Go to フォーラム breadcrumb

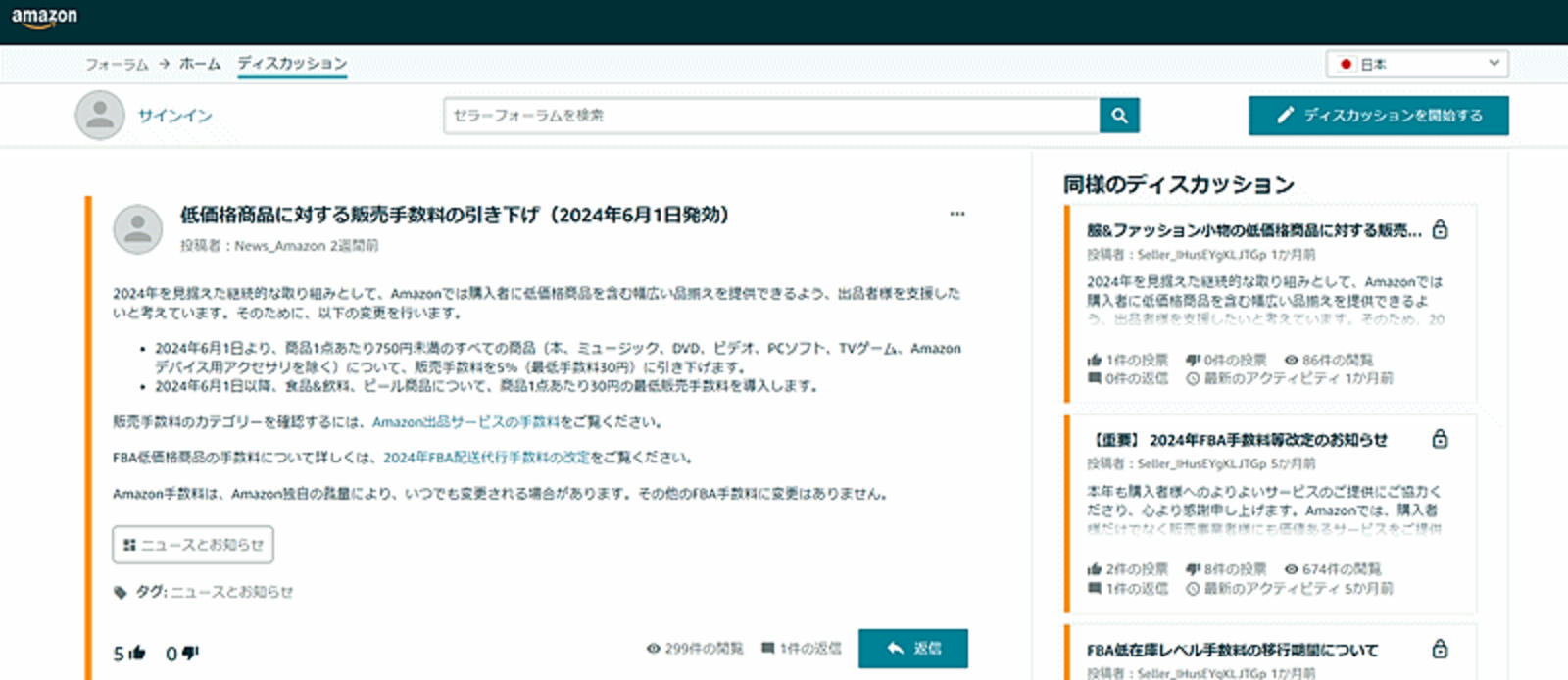[x=117, y=64]
